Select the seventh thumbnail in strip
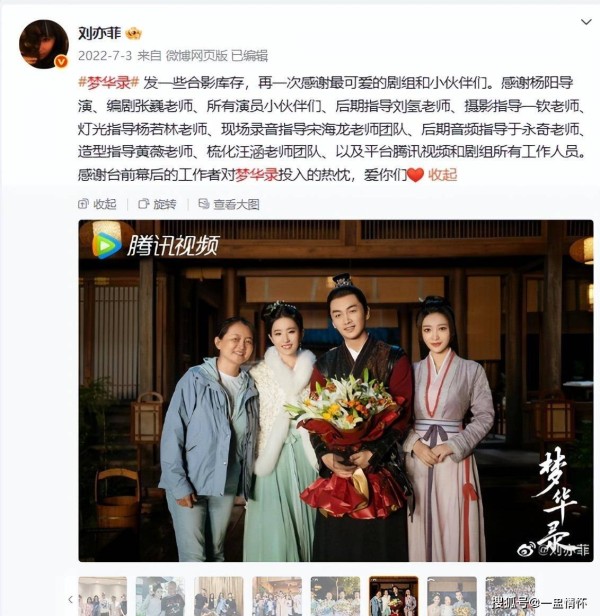Image resolution: width=600 pixels, height=616 pixels. click(452, 596)
